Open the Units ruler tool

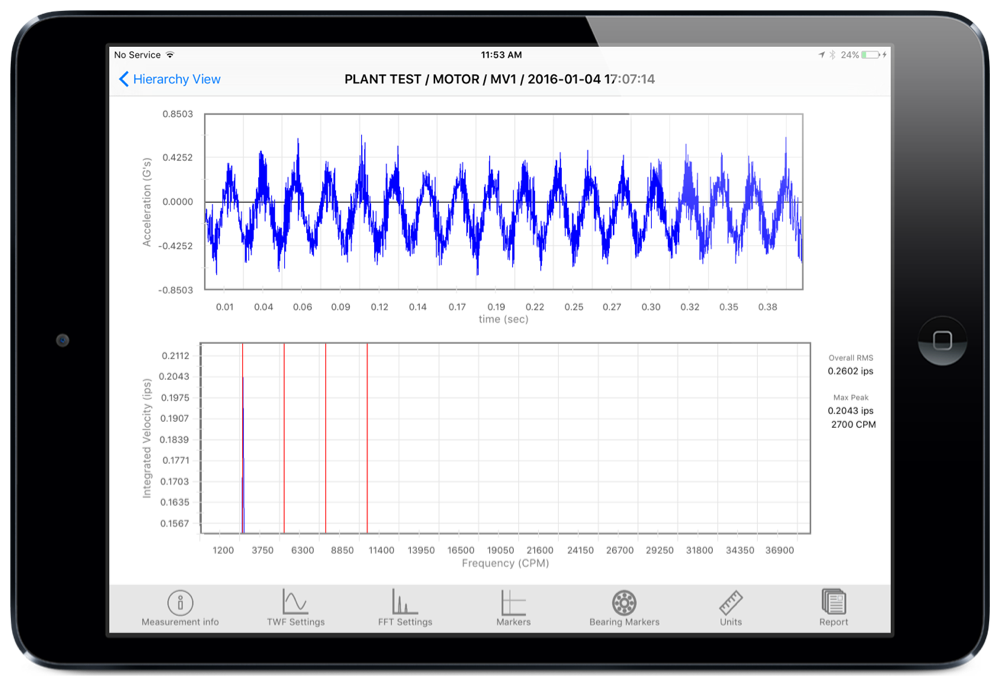pyautogui.click(x=730, y=606)
